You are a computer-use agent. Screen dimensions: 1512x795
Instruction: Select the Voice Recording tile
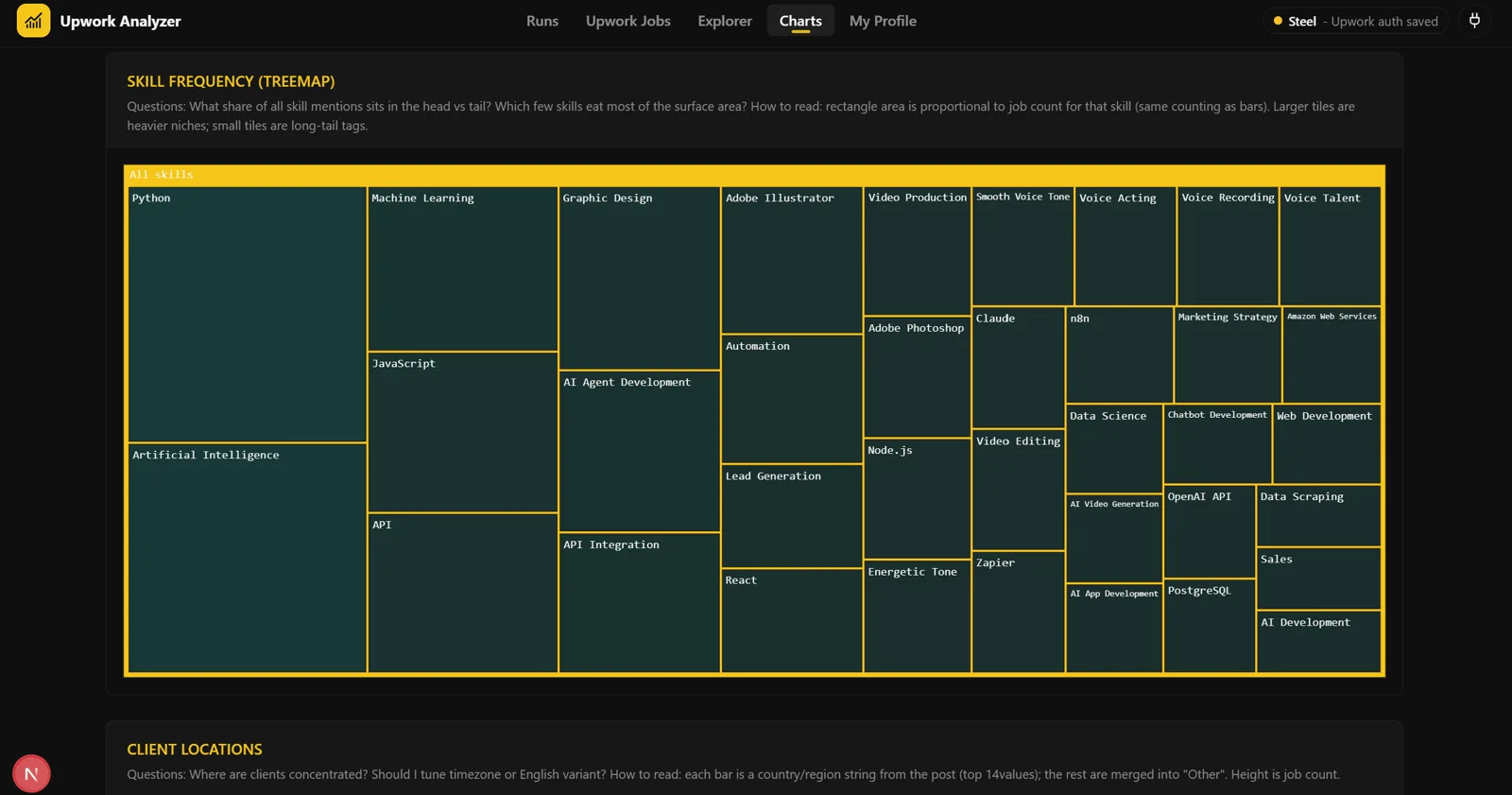tap(1228, 247)
